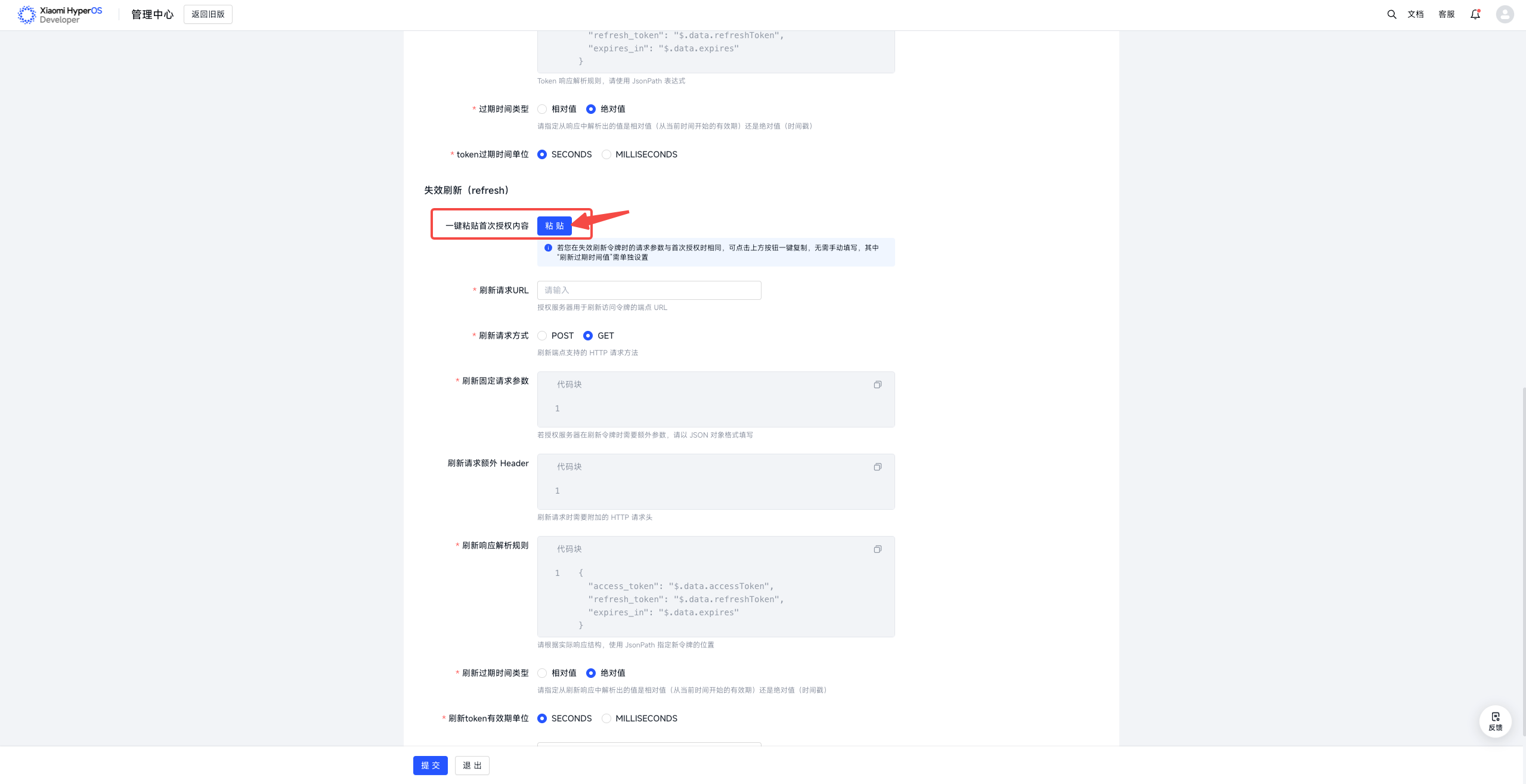Focus the 刷新请求URL input field
The image size is (1526, 784).
[649, 290]
